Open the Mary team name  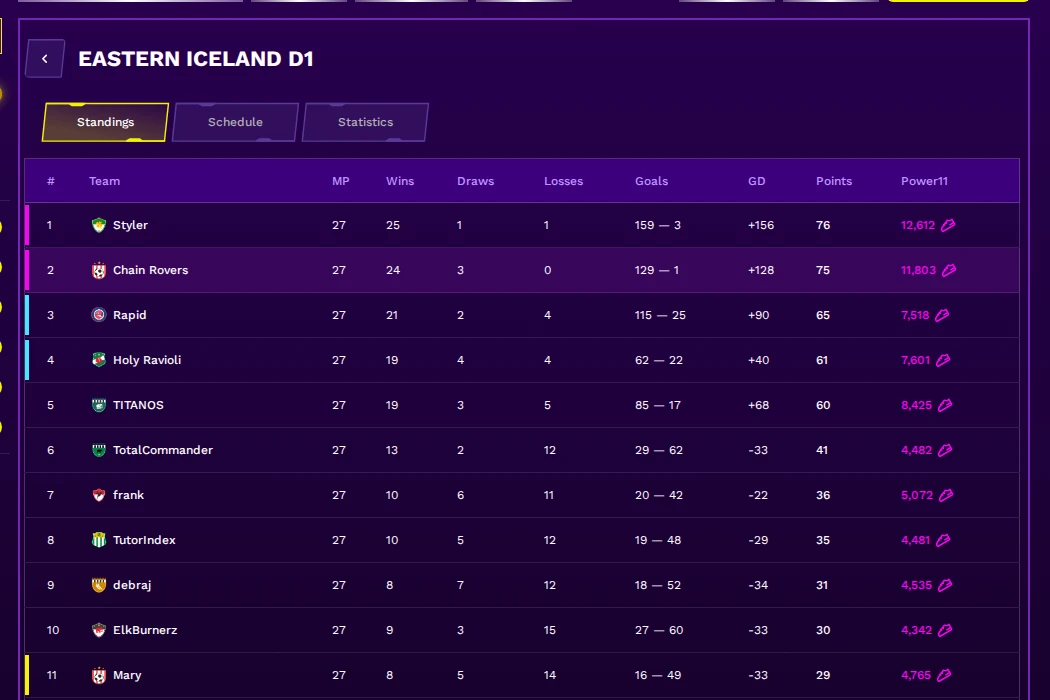point(127,675)
